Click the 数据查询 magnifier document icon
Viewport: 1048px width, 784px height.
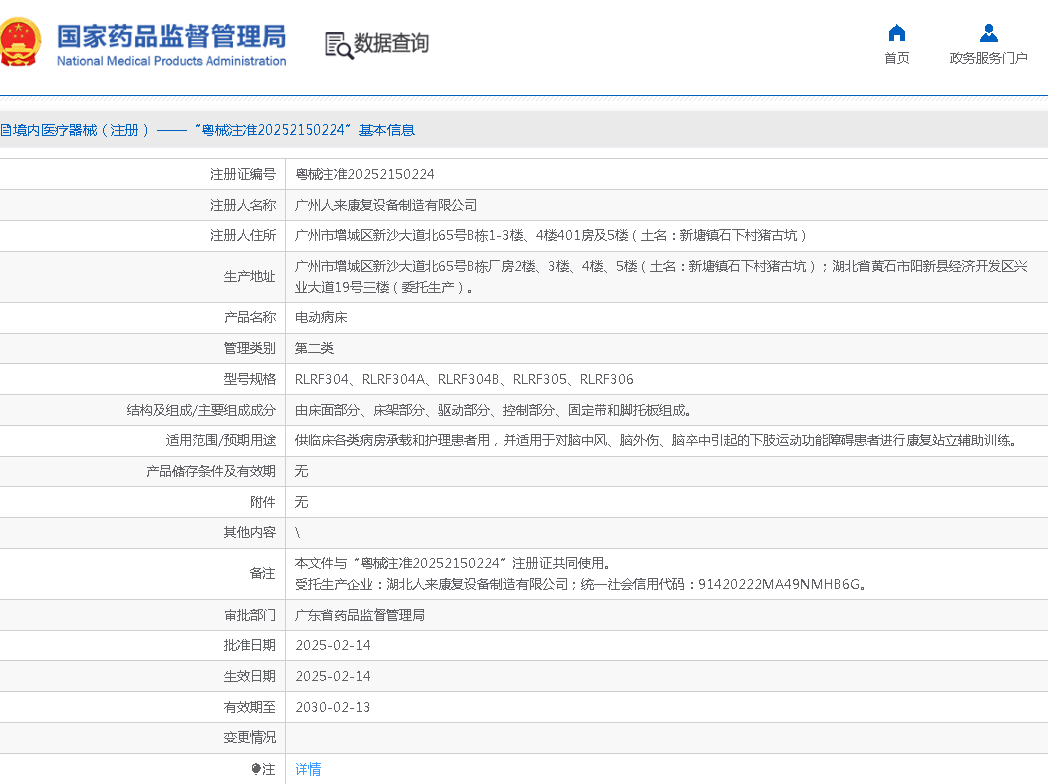(x=339, y=45)
